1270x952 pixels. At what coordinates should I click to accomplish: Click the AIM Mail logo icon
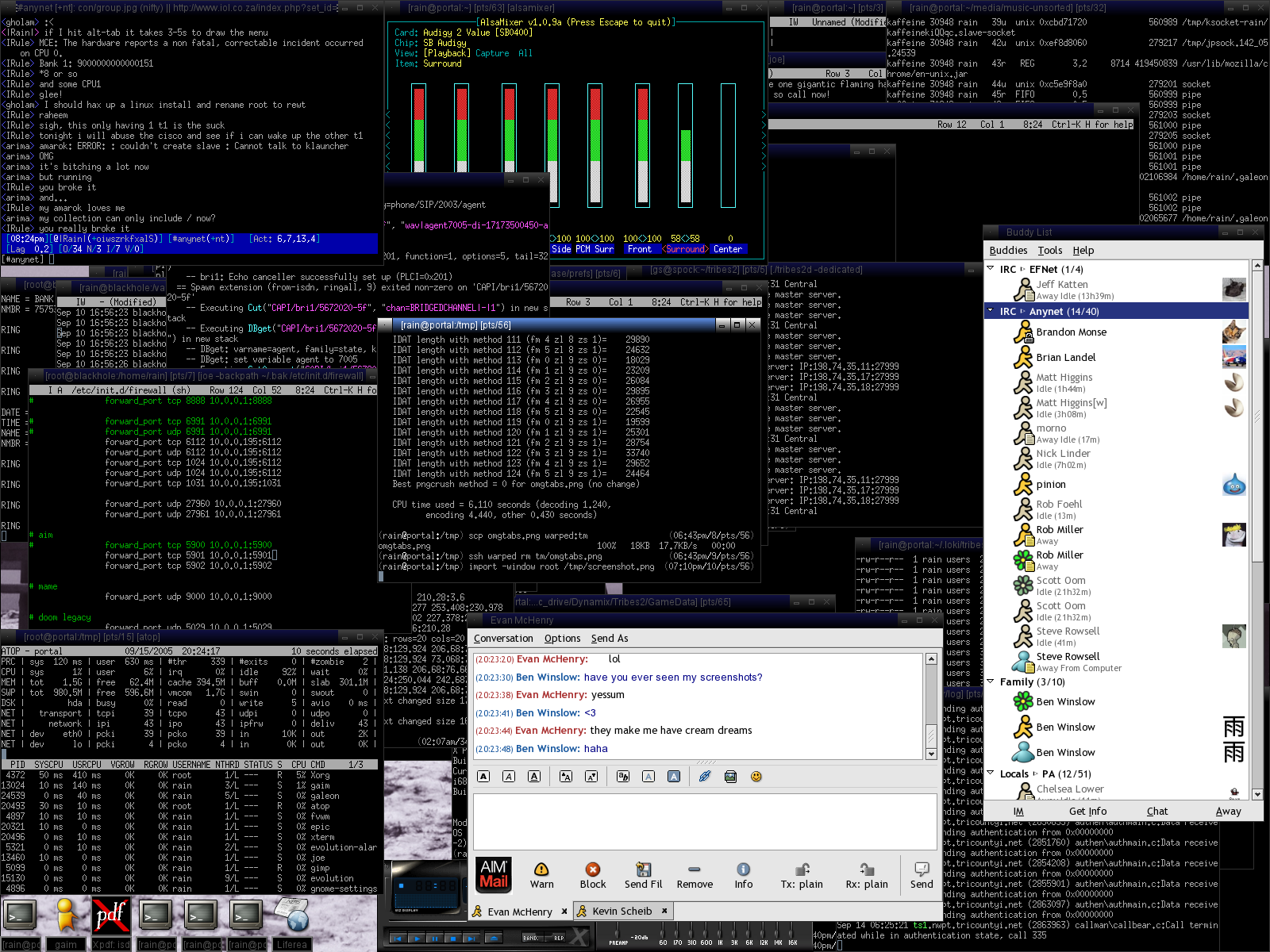pyautogui.click(x=494, y=875)
